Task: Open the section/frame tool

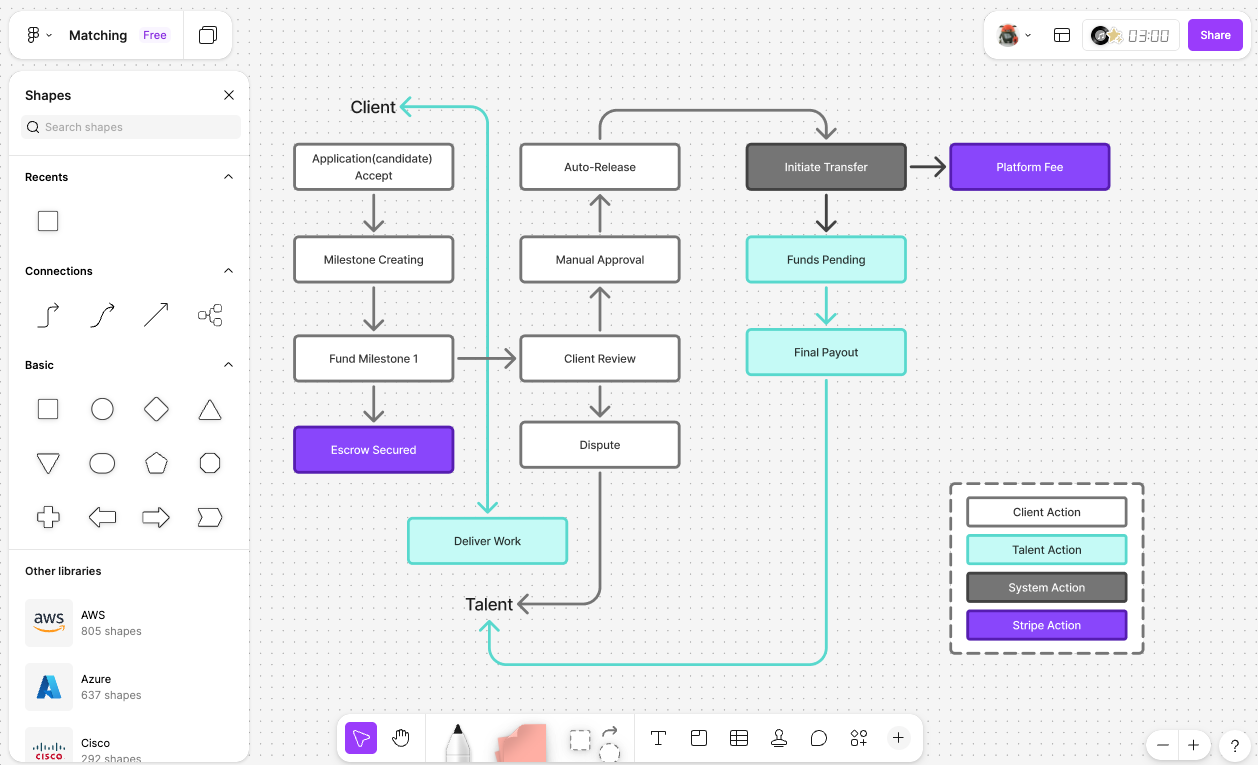Action: point(699,738)
